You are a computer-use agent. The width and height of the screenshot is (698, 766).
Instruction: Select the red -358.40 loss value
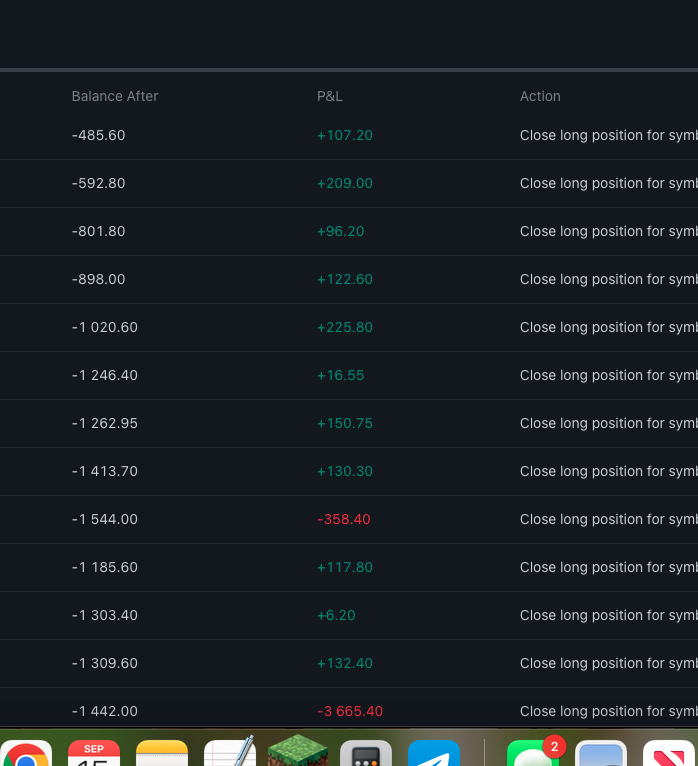point(344,519)
